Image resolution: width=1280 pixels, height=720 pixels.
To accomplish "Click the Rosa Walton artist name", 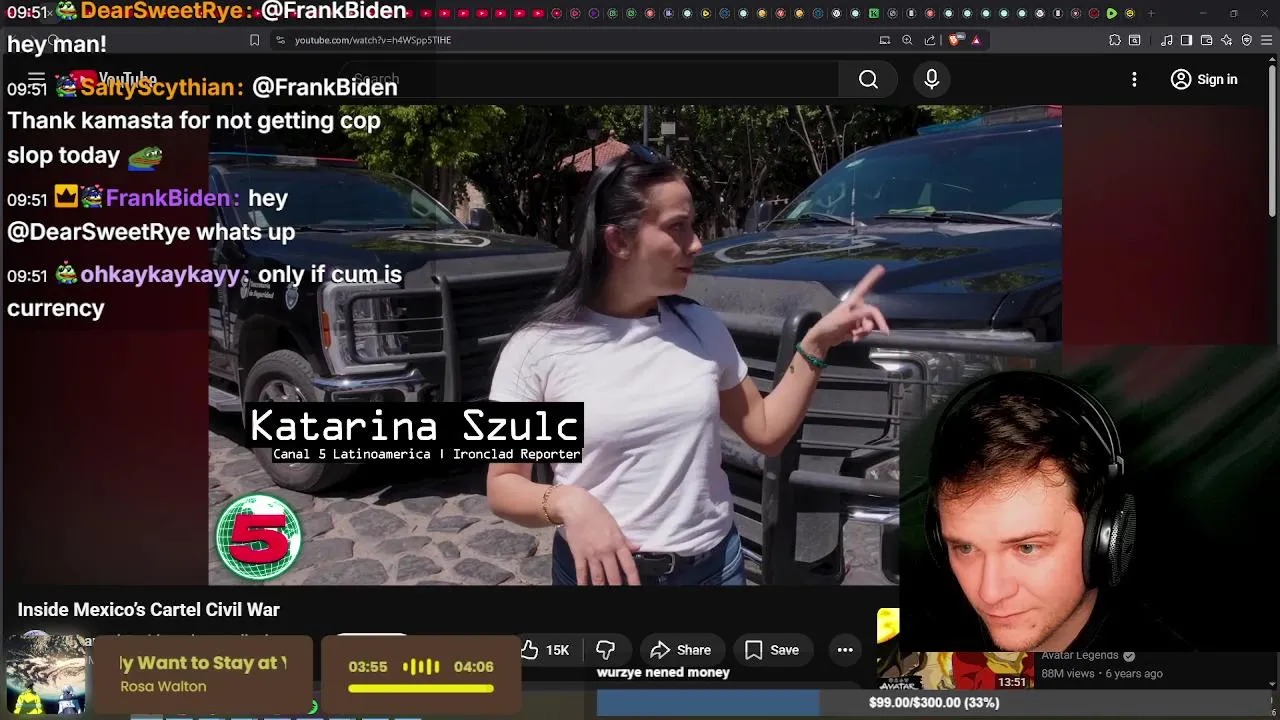I will point(163,686).
